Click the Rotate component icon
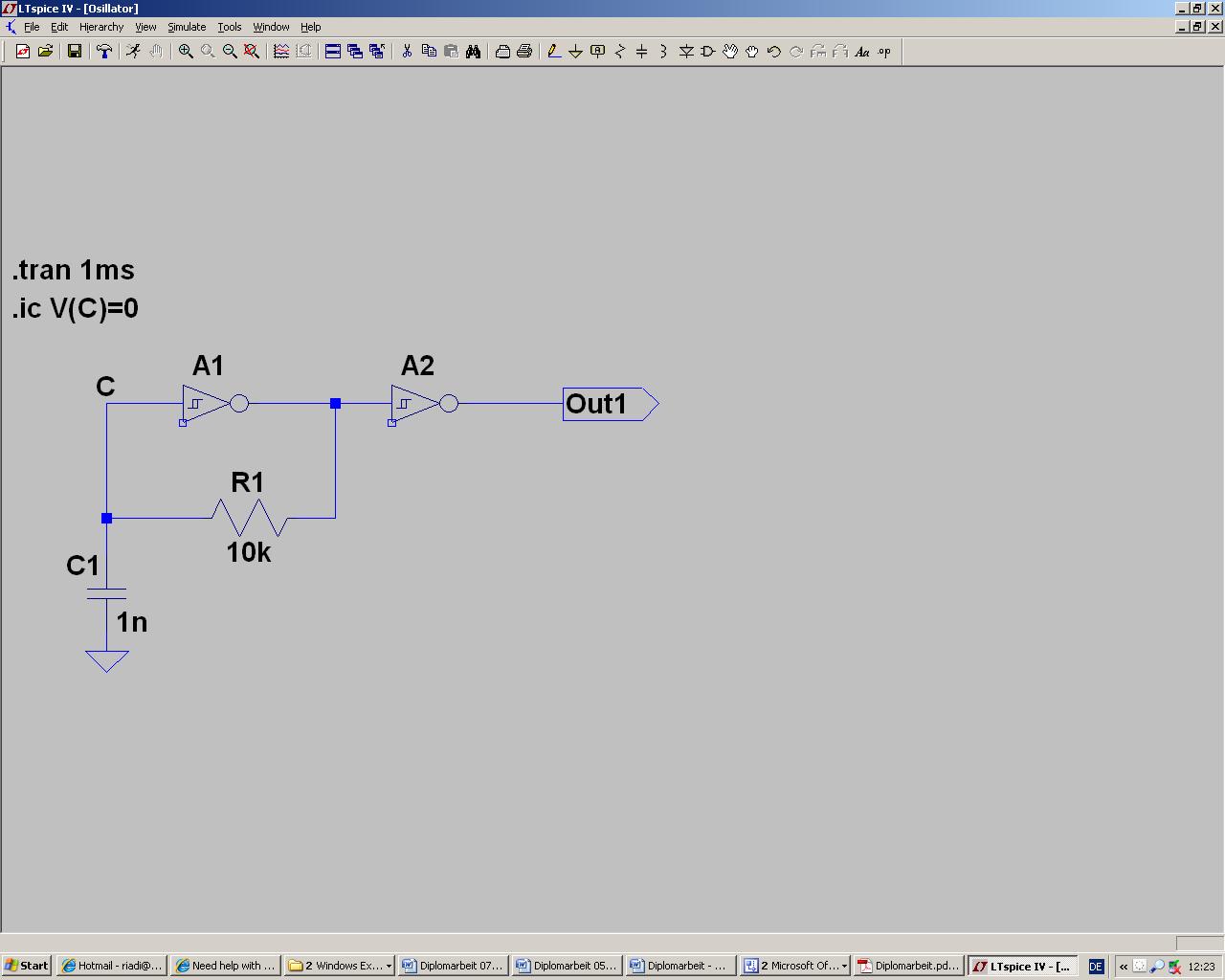This screenshot has height=980, width=1225. (818, 52)
